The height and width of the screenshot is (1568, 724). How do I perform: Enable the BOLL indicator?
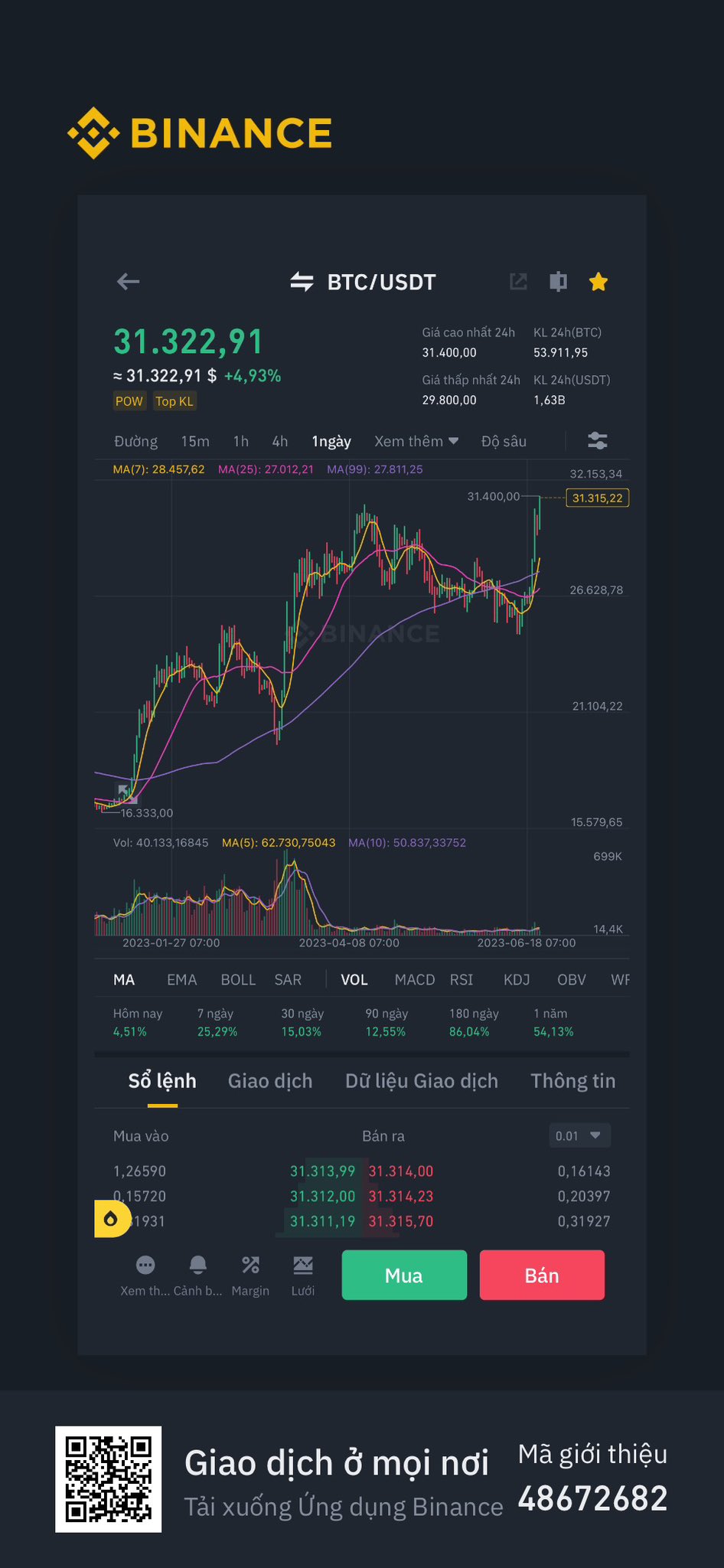[x=238, y=980]
